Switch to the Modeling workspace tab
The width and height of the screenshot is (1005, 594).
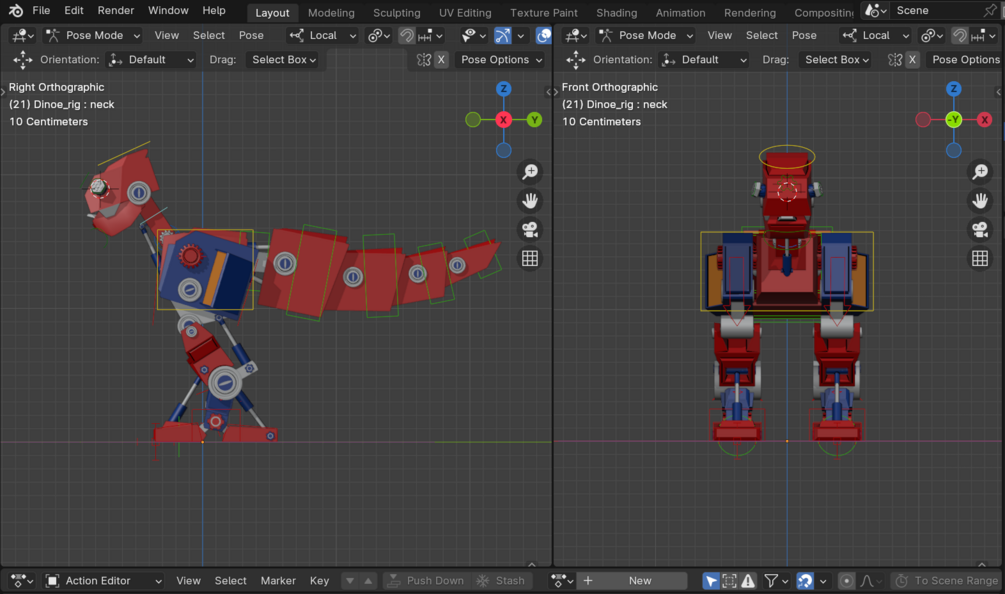tap(331, 12)
